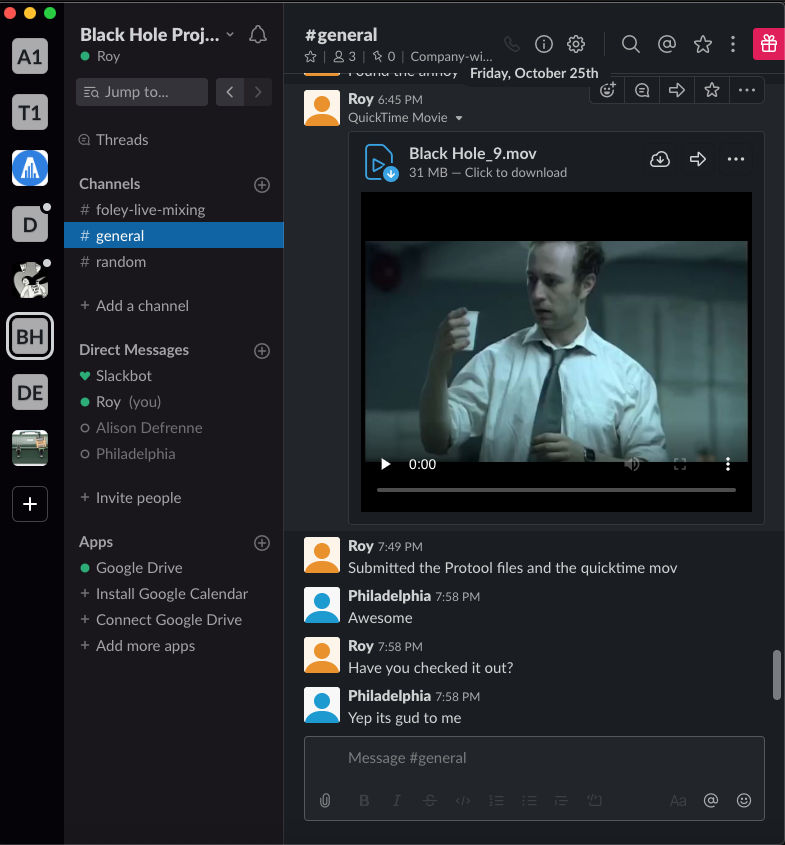
Task: Click the video progress bar
Action: (x=556, y=490)
